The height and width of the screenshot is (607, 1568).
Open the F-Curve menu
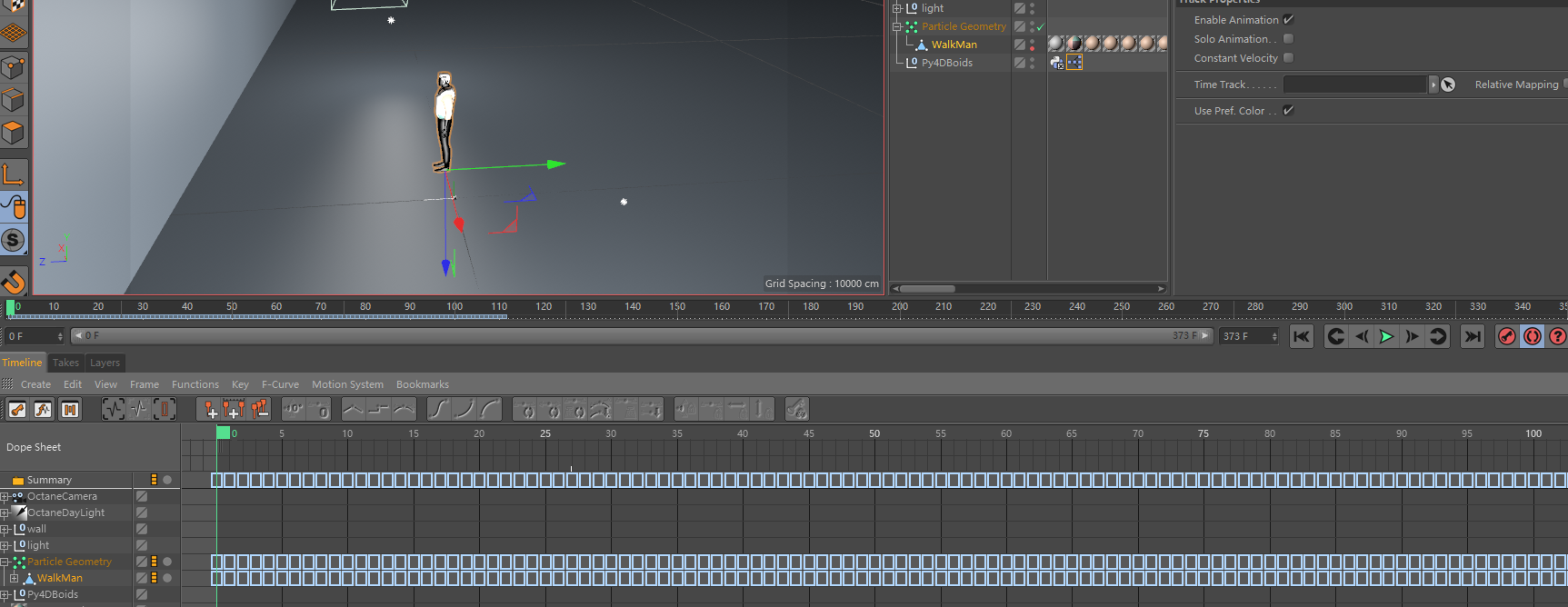[280, 384]
